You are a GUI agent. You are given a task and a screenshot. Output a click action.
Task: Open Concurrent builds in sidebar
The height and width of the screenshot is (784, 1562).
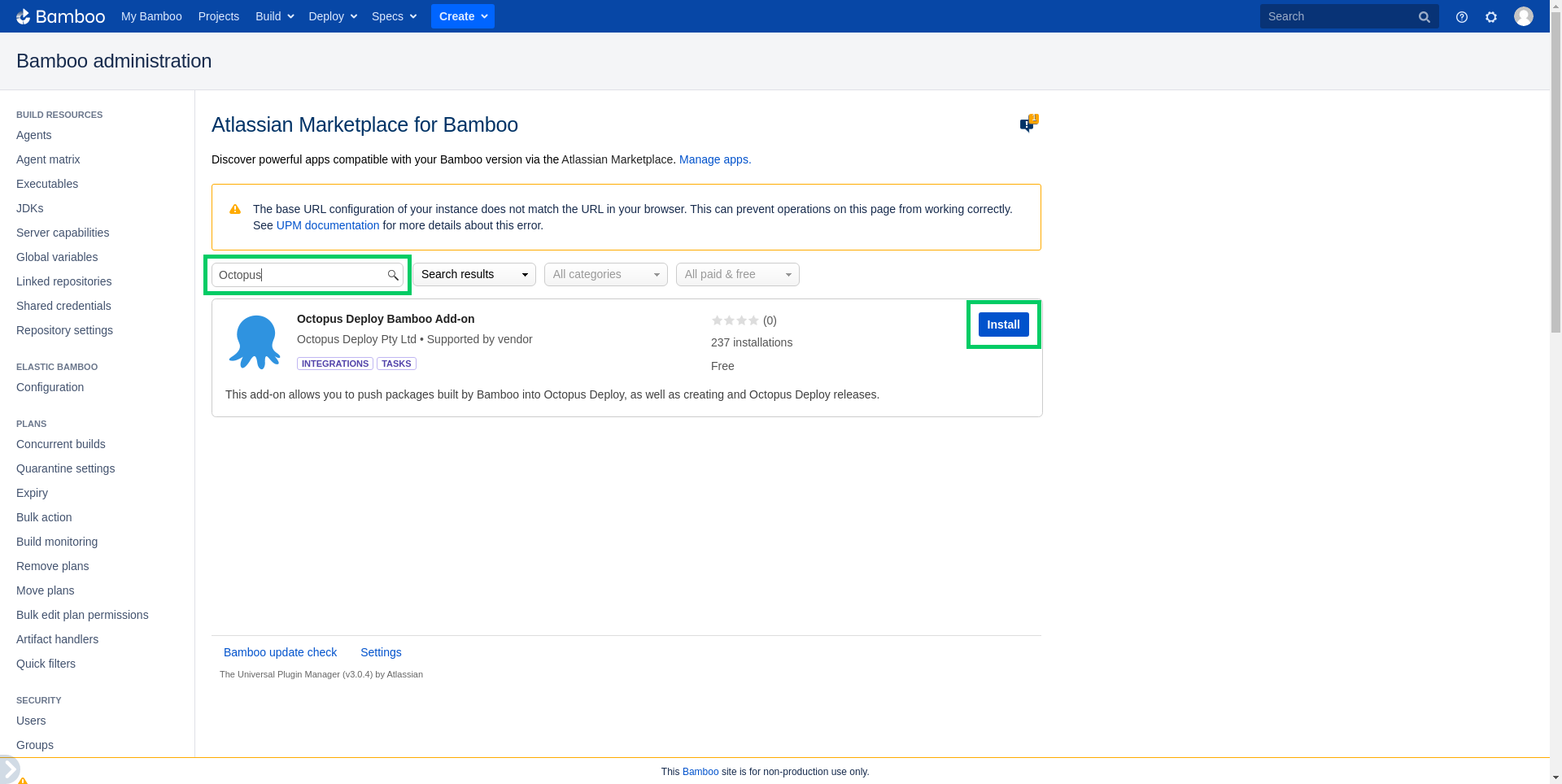click(61, 444)
